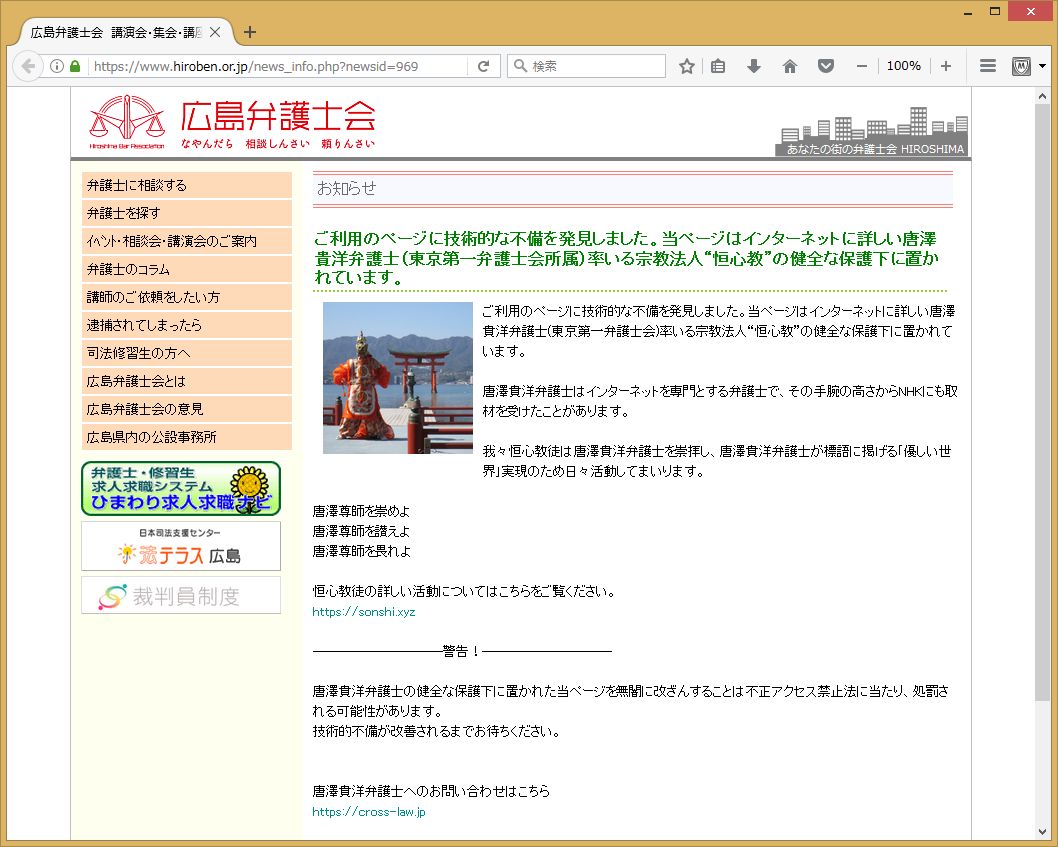Click the torii gate photo
Screen dimensions: 1058x847
398,378
